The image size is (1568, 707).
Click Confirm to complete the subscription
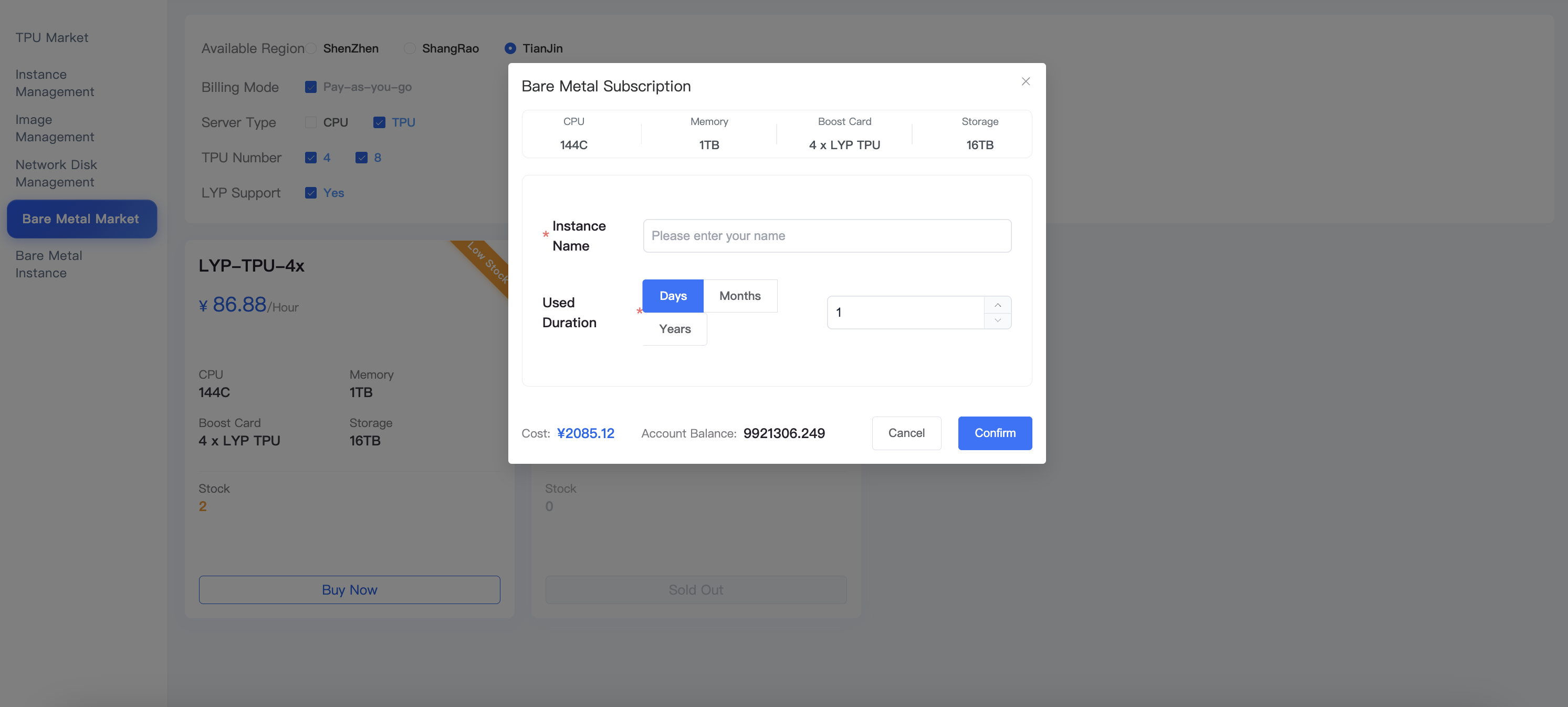[x=995, y=433]
